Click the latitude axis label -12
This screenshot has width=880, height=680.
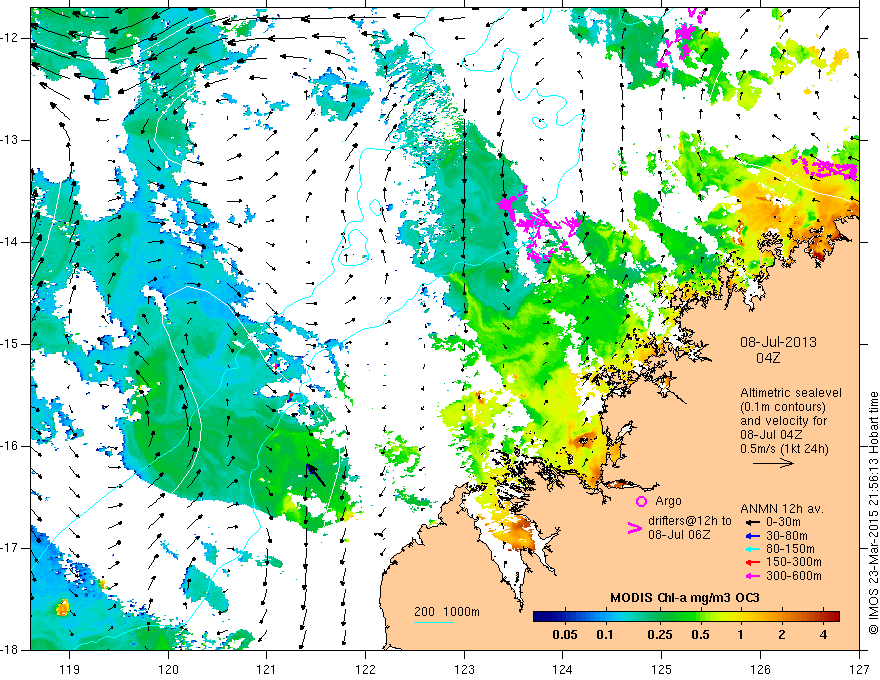pos(10,38)
